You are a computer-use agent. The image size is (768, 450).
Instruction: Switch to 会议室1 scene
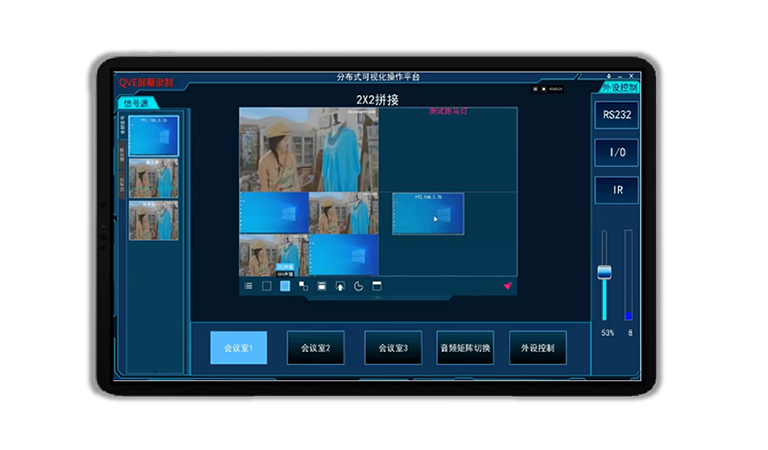tap(238, 348)
